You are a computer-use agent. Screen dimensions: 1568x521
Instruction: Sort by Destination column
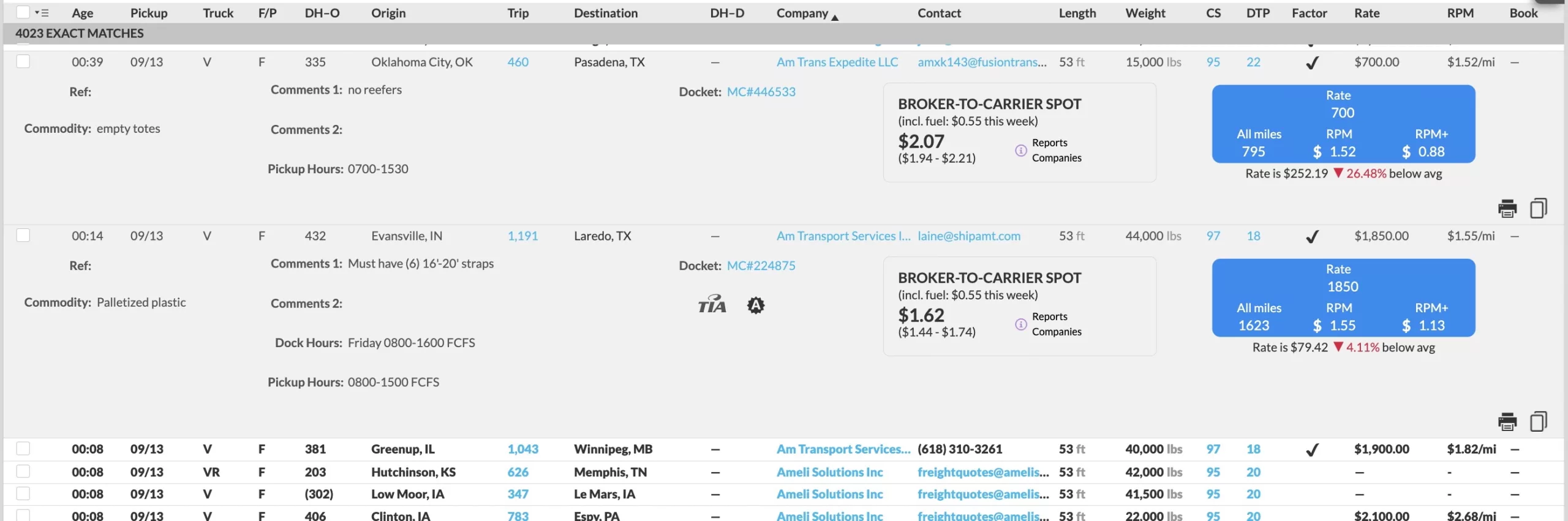click(x=606, y=13)
